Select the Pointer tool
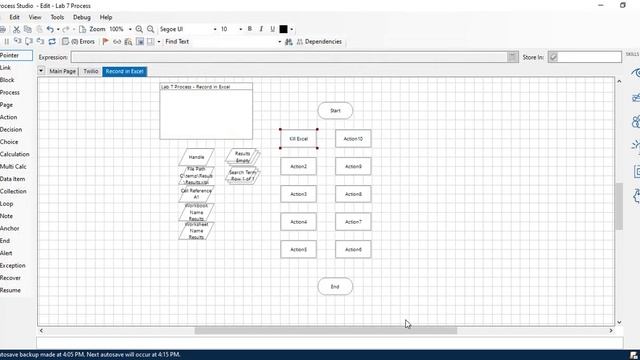Image resolution: width=640 pixels, height=360 pixels. pyautogui.click(x=15, y=55)
